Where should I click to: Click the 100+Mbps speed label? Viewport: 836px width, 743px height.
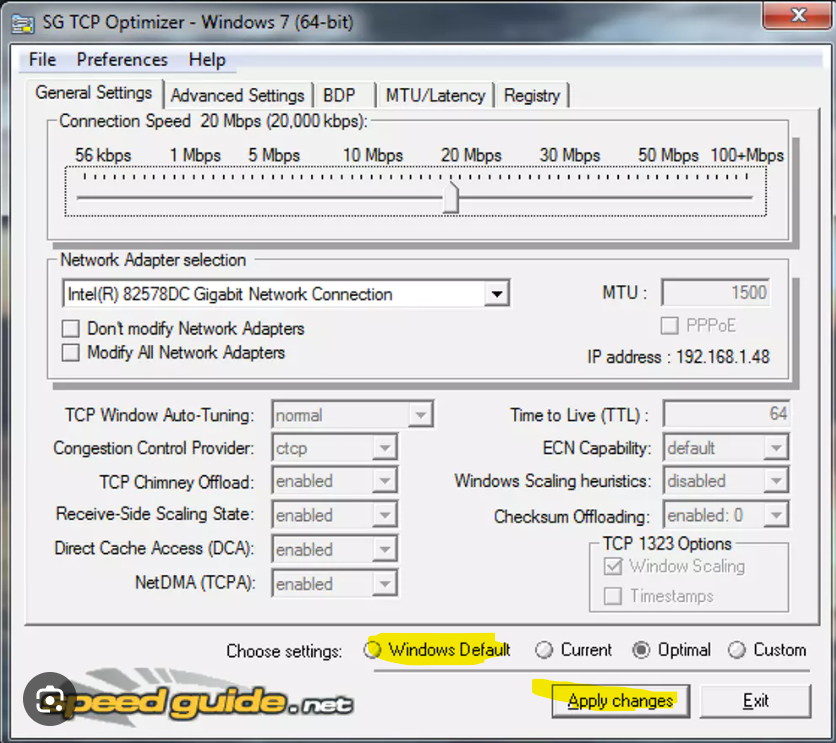(x=747, y=155)
